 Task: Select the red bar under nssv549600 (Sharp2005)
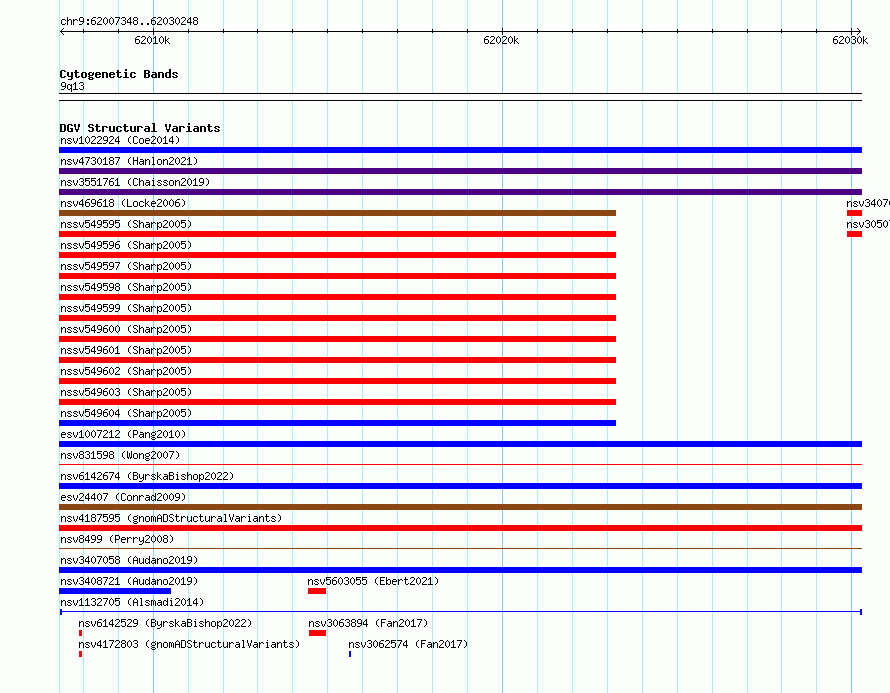click(x=338, y=339)
